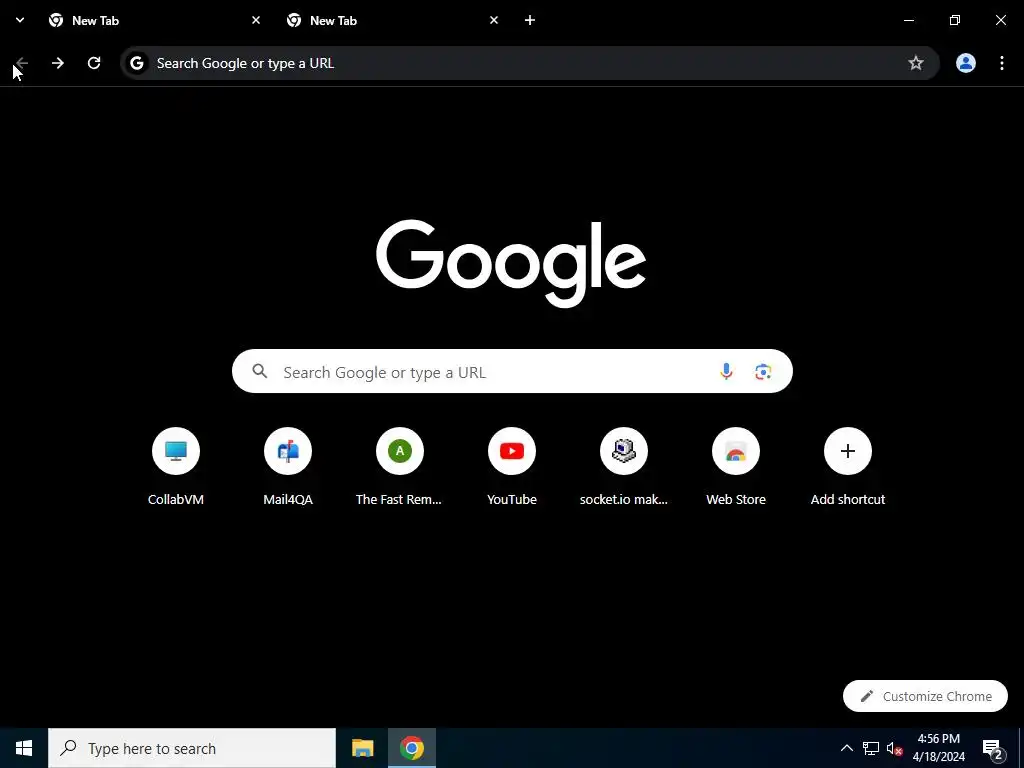Restore down the Chrome window
The width and height of the screenshot is (1024, 768).
[955, 20]
